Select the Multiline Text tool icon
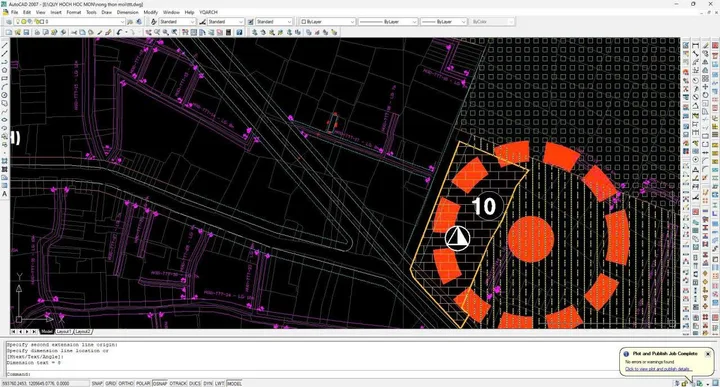Image resolution: width=720 pixels, height=387 pixels. point(5,194)
